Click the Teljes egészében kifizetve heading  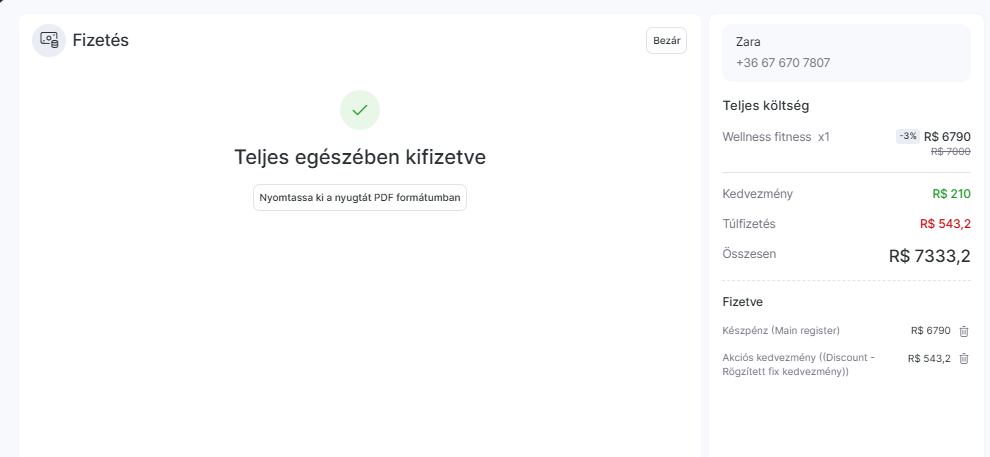click(x=360, y=157)
